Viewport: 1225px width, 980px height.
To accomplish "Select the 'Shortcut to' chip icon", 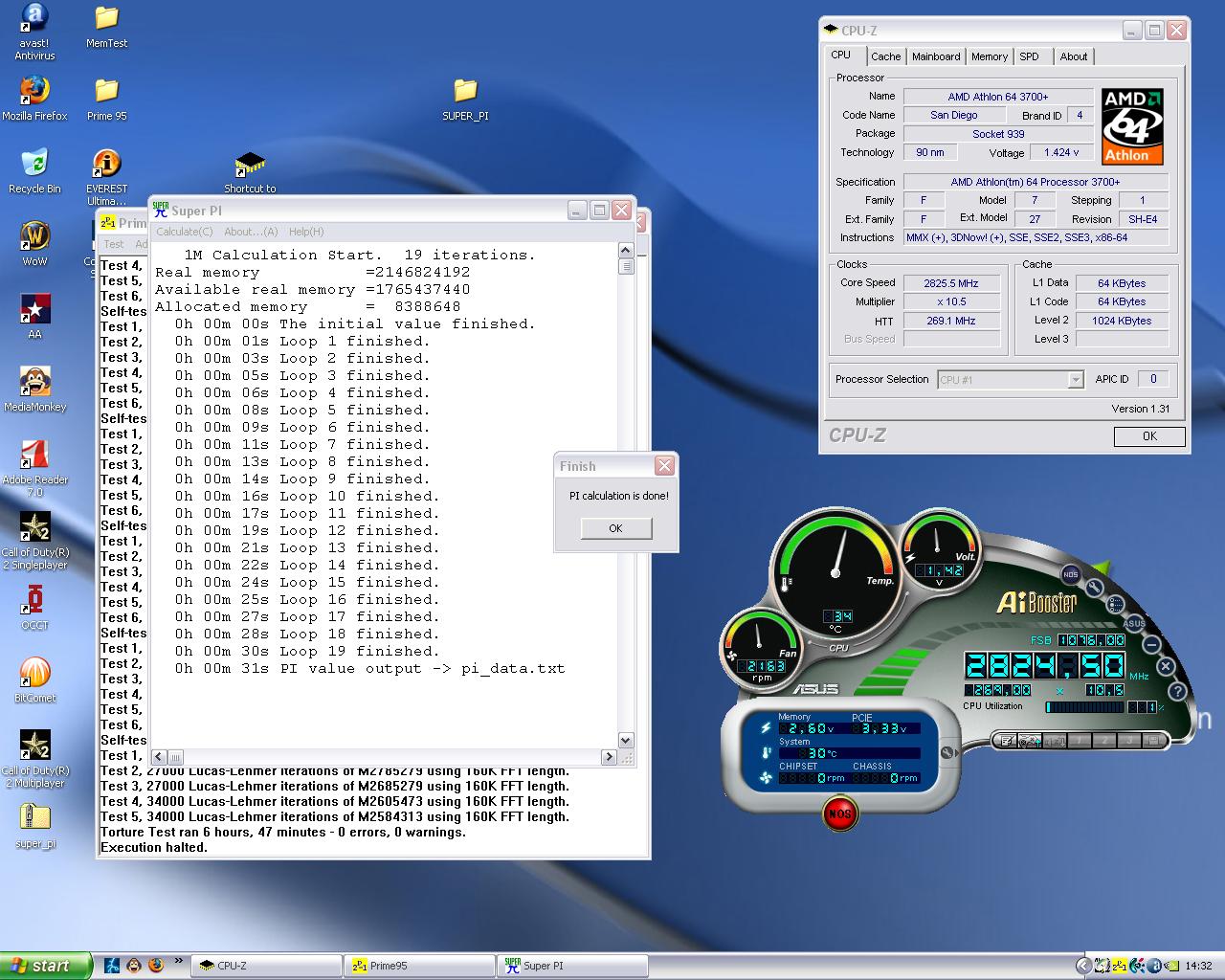I will 250,172.
